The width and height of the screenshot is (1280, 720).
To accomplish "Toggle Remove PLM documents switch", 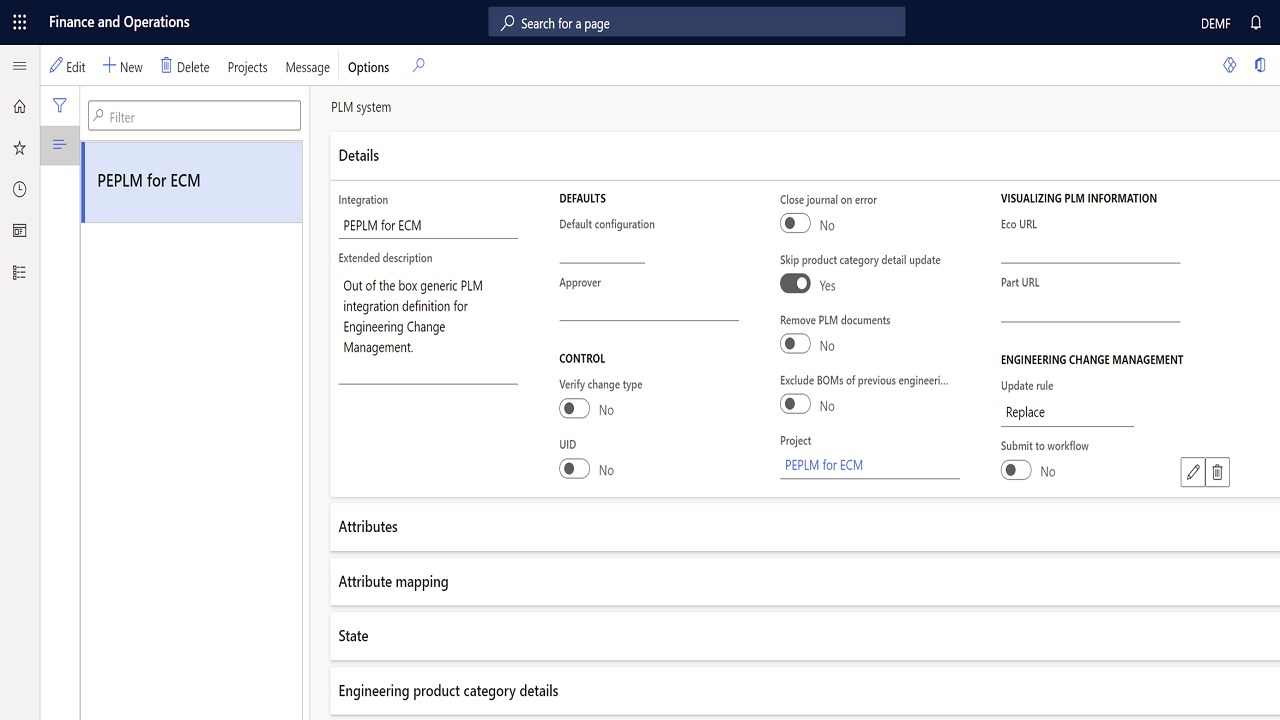I will 795,344.
